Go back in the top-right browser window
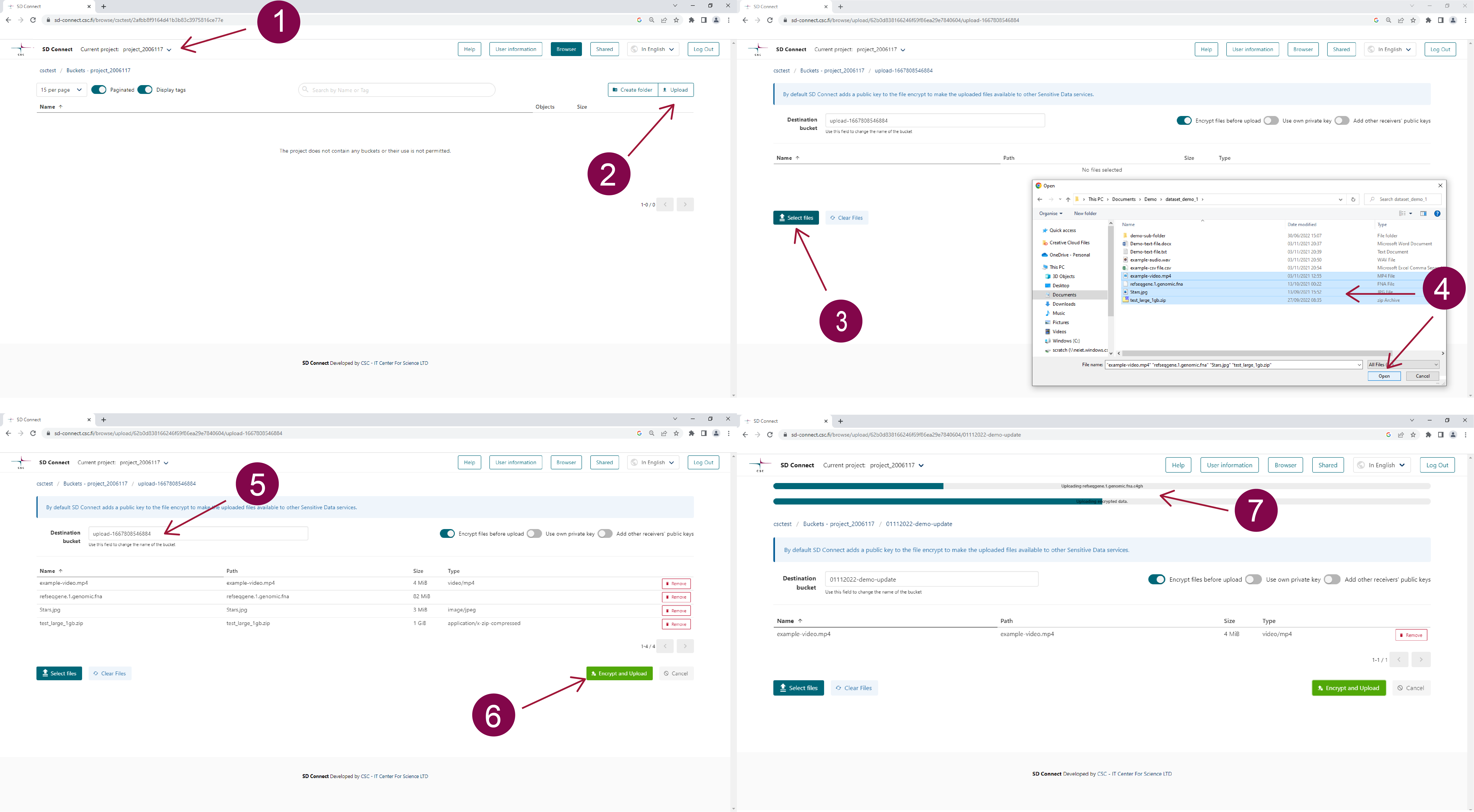 745,20
